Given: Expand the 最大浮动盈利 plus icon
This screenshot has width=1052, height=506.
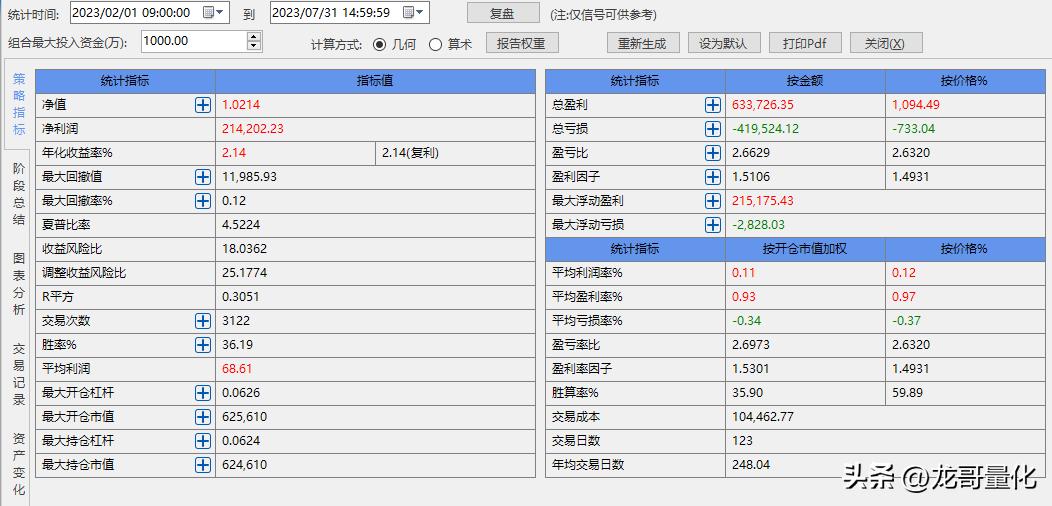Looking at the screenshot, I should [x=713, y=201].
